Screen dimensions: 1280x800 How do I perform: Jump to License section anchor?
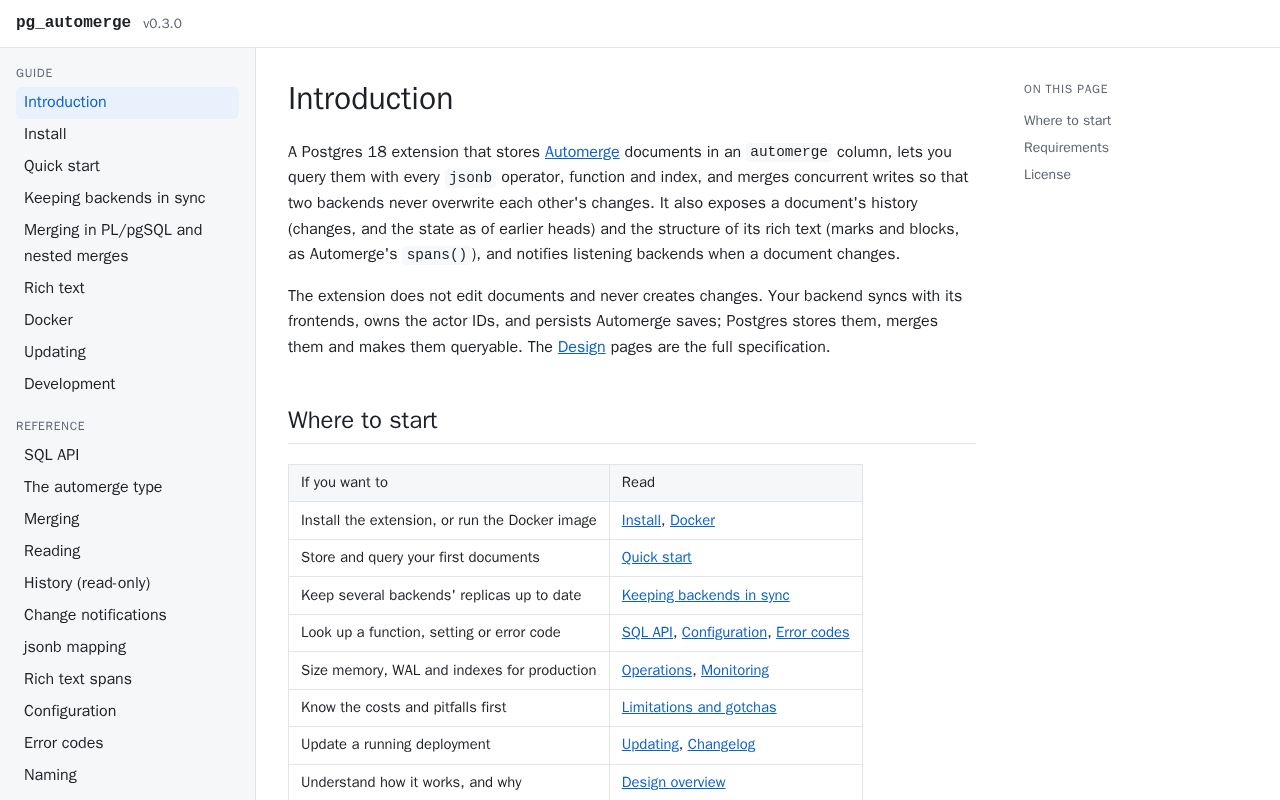point(1047,174)
